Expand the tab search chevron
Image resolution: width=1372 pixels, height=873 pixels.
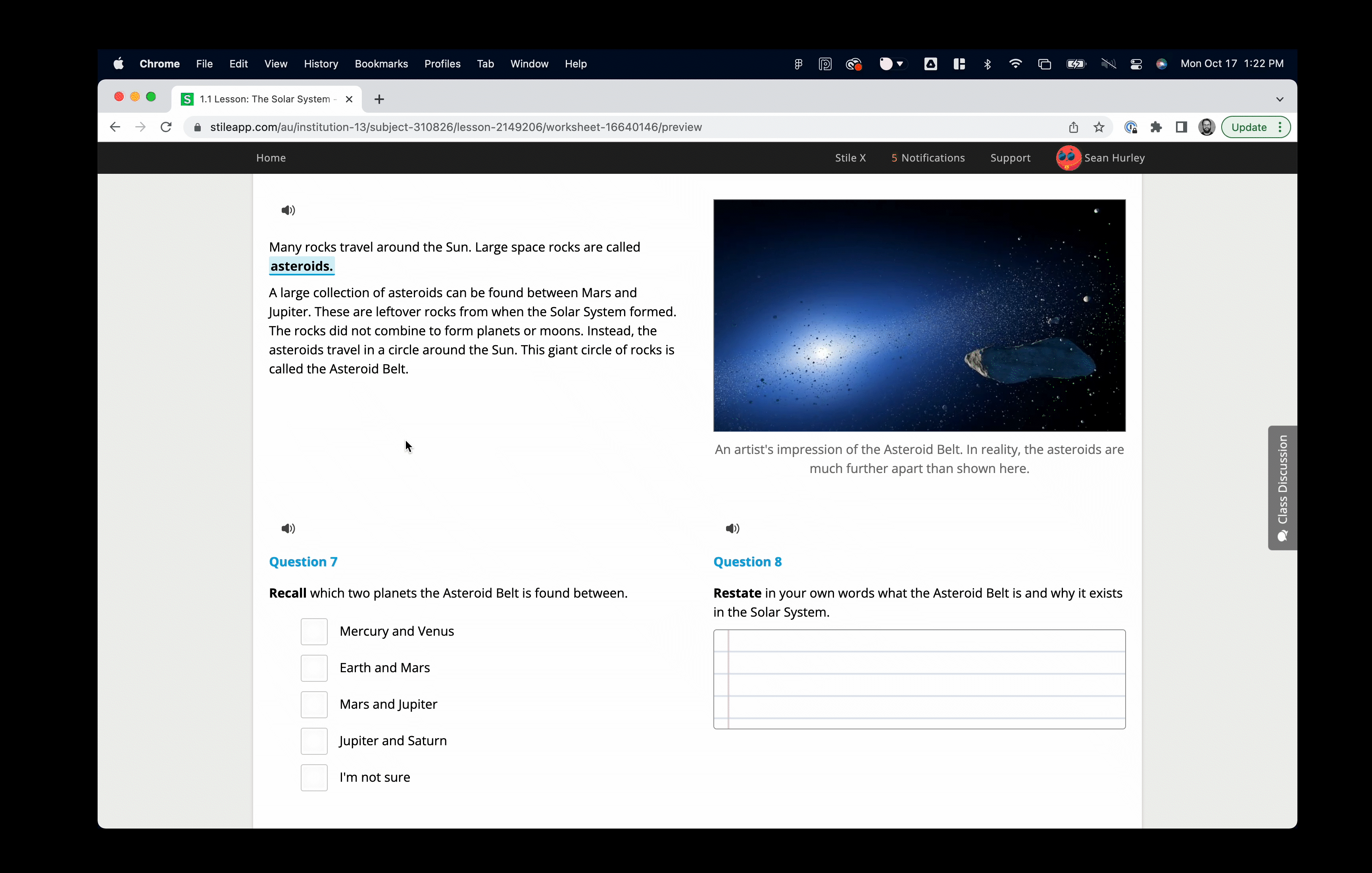(1280, 99)
